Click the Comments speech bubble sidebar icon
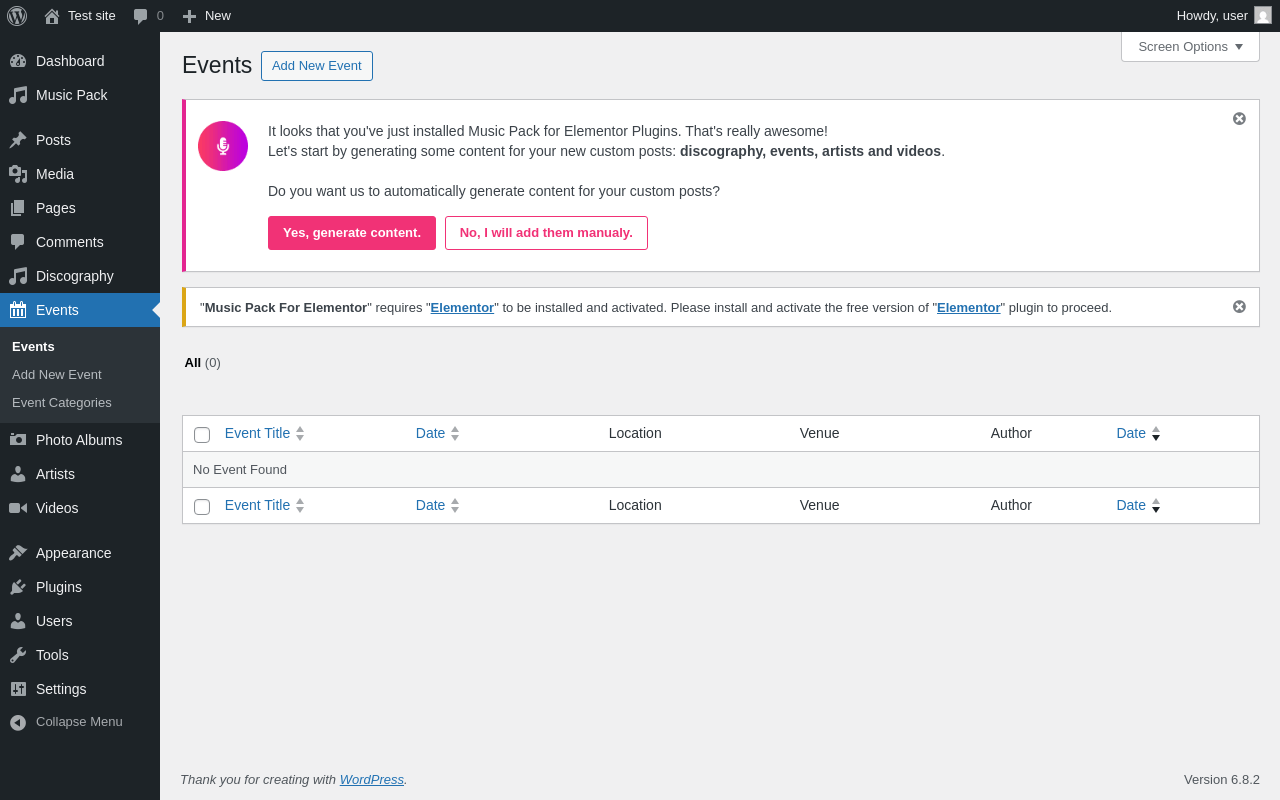Image resolution: width=1280 pixels, height=800 pixels. tap(18, 242)
